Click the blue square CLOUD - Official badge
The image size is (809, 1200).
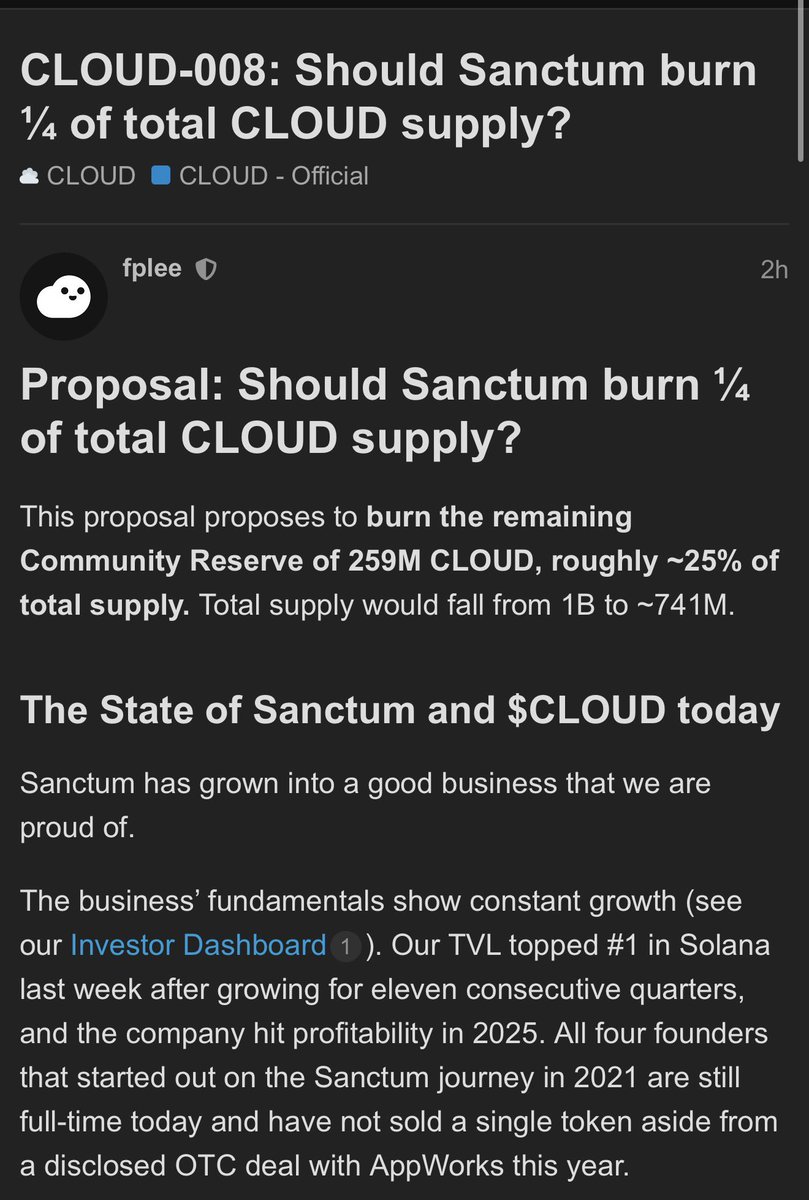161,176
